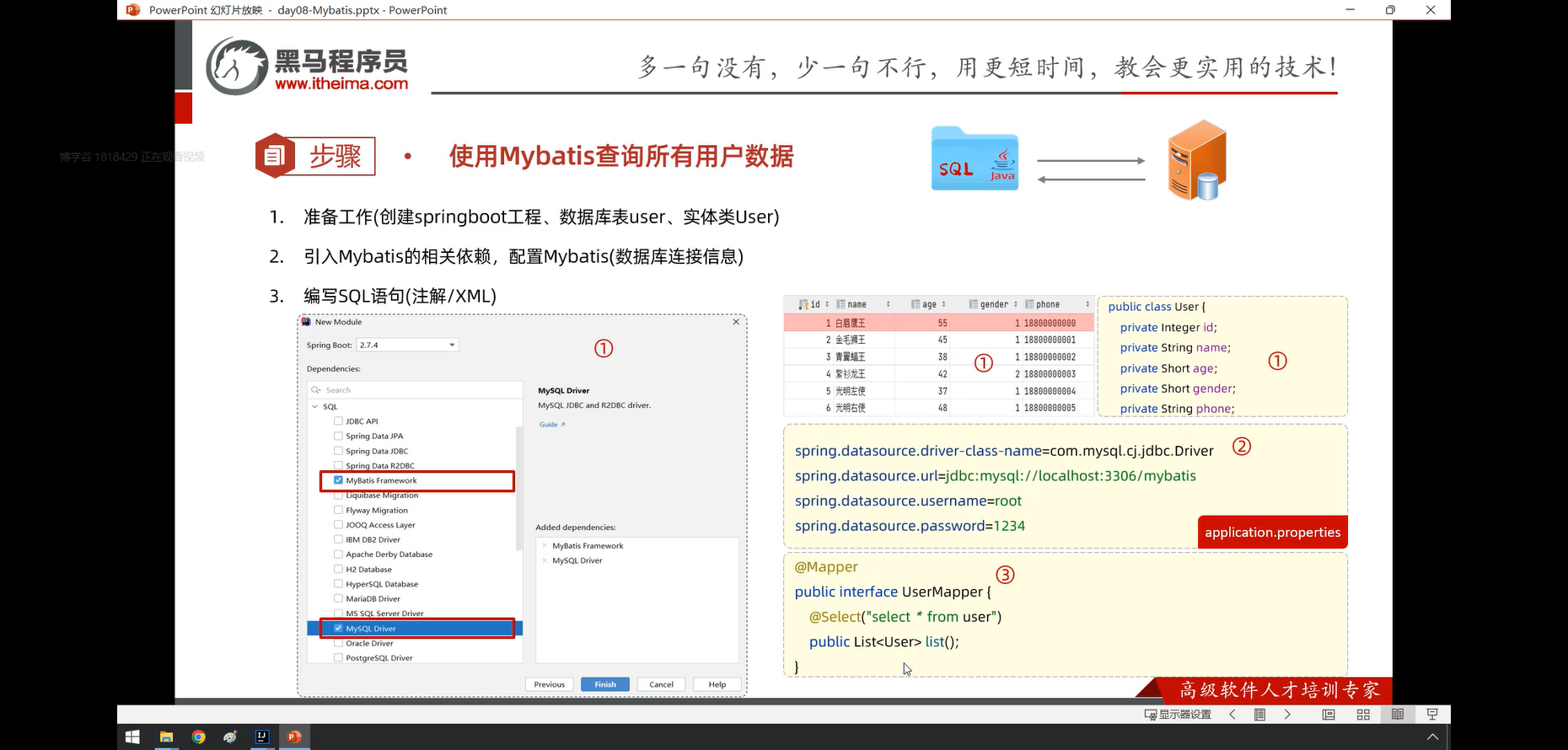Screen dimensions: 1568x750
Task: Switch to Reading view book icon
Action: [1398, 715]
